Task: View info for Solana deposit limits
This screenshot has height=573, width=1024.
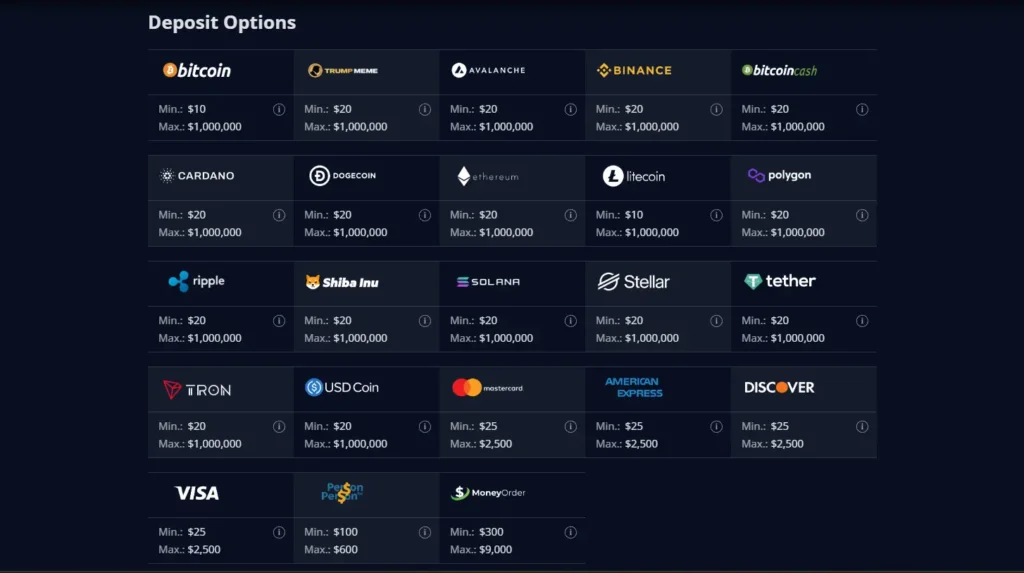Action: pos(571,321)
